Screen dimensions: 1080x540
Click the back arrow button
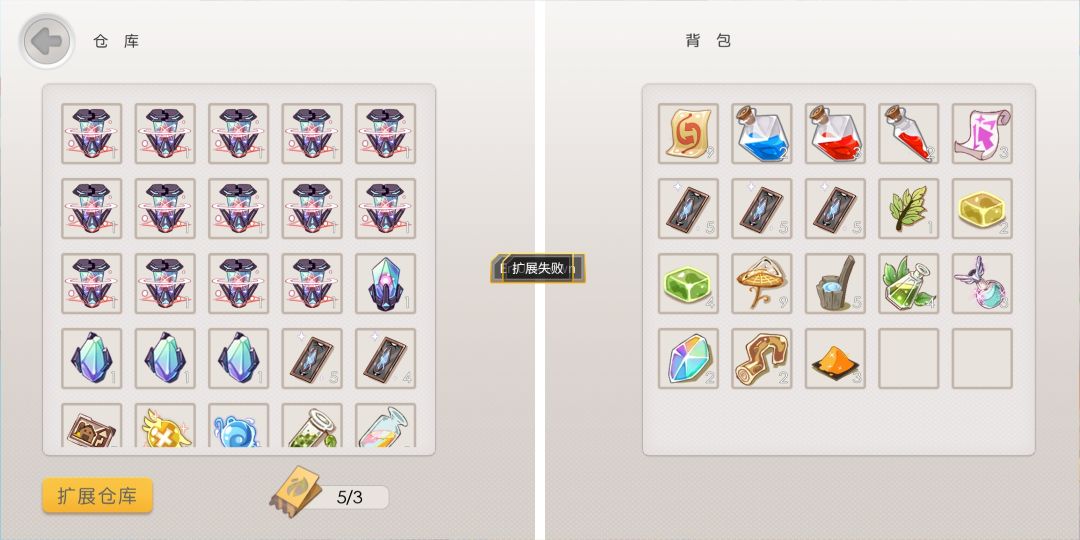point(46,41)
